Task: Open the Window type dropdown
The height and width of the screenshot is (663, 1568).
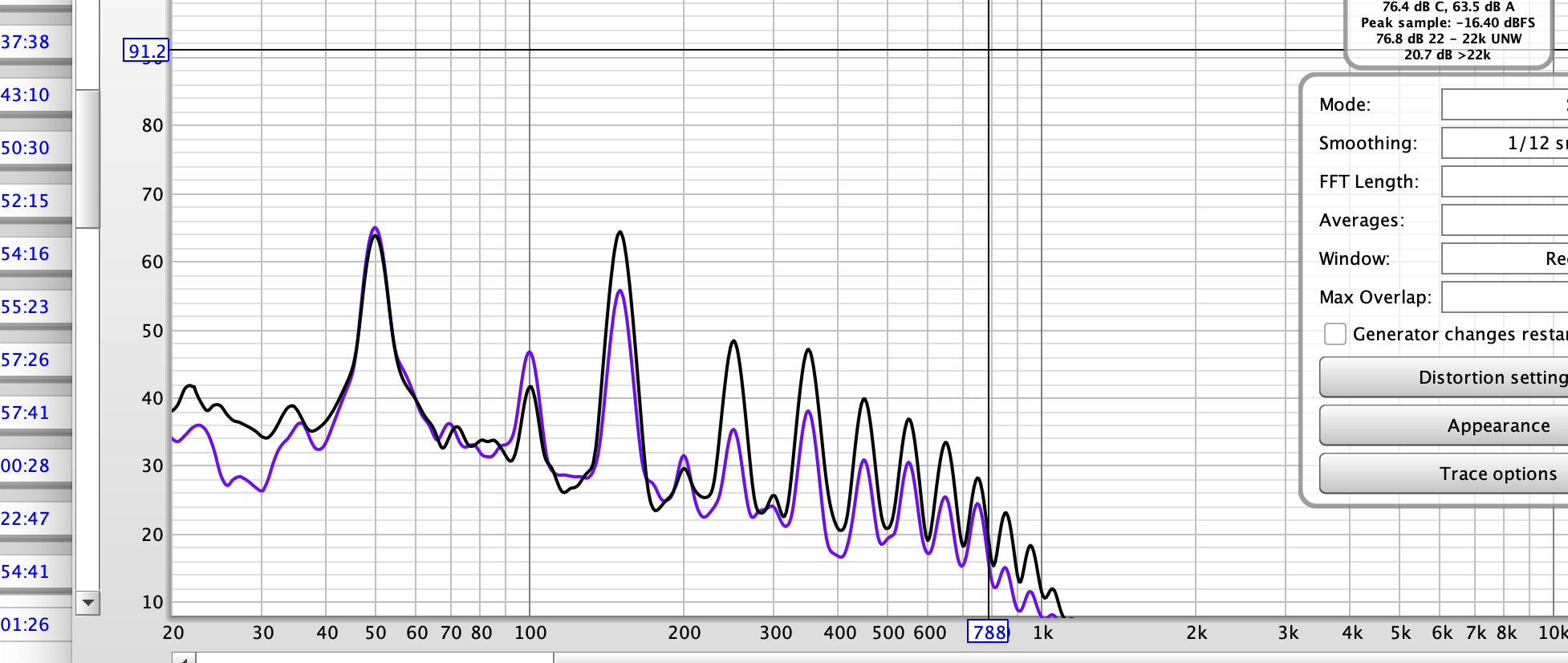Action: (1504, 258)
